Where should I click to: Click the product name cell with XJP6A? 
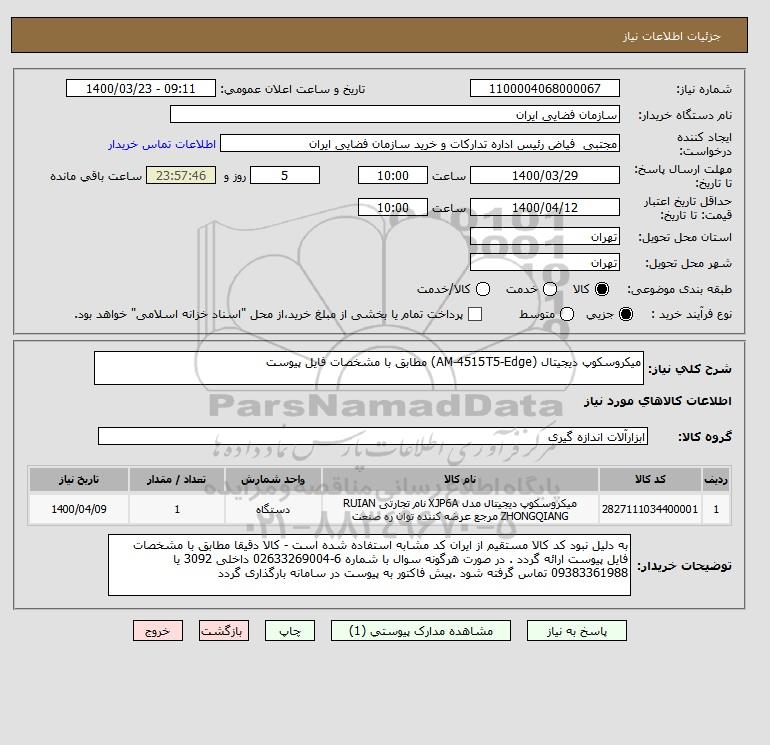tap(460, 510)
